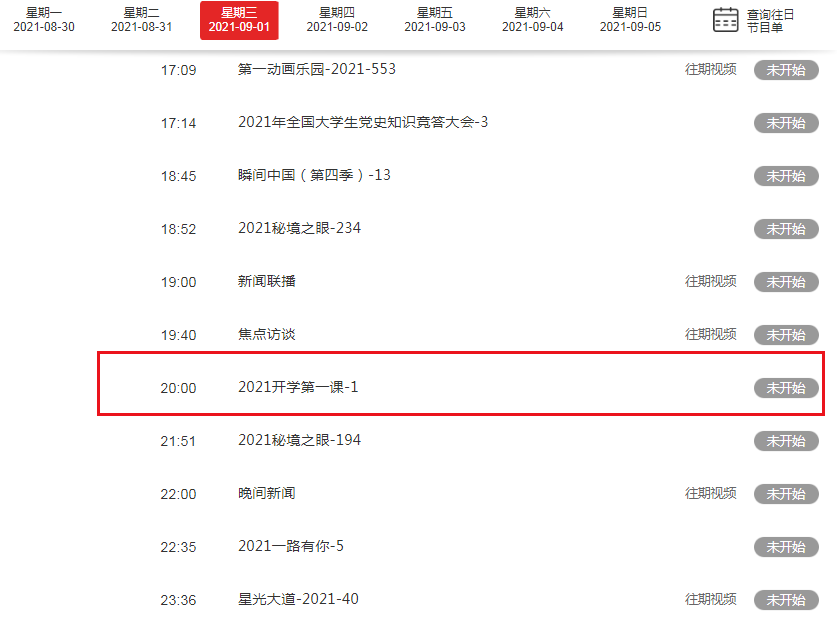Click 未开始 button for 2021开学第一课-1
This screenshot has width=837, height=632.
786,388
